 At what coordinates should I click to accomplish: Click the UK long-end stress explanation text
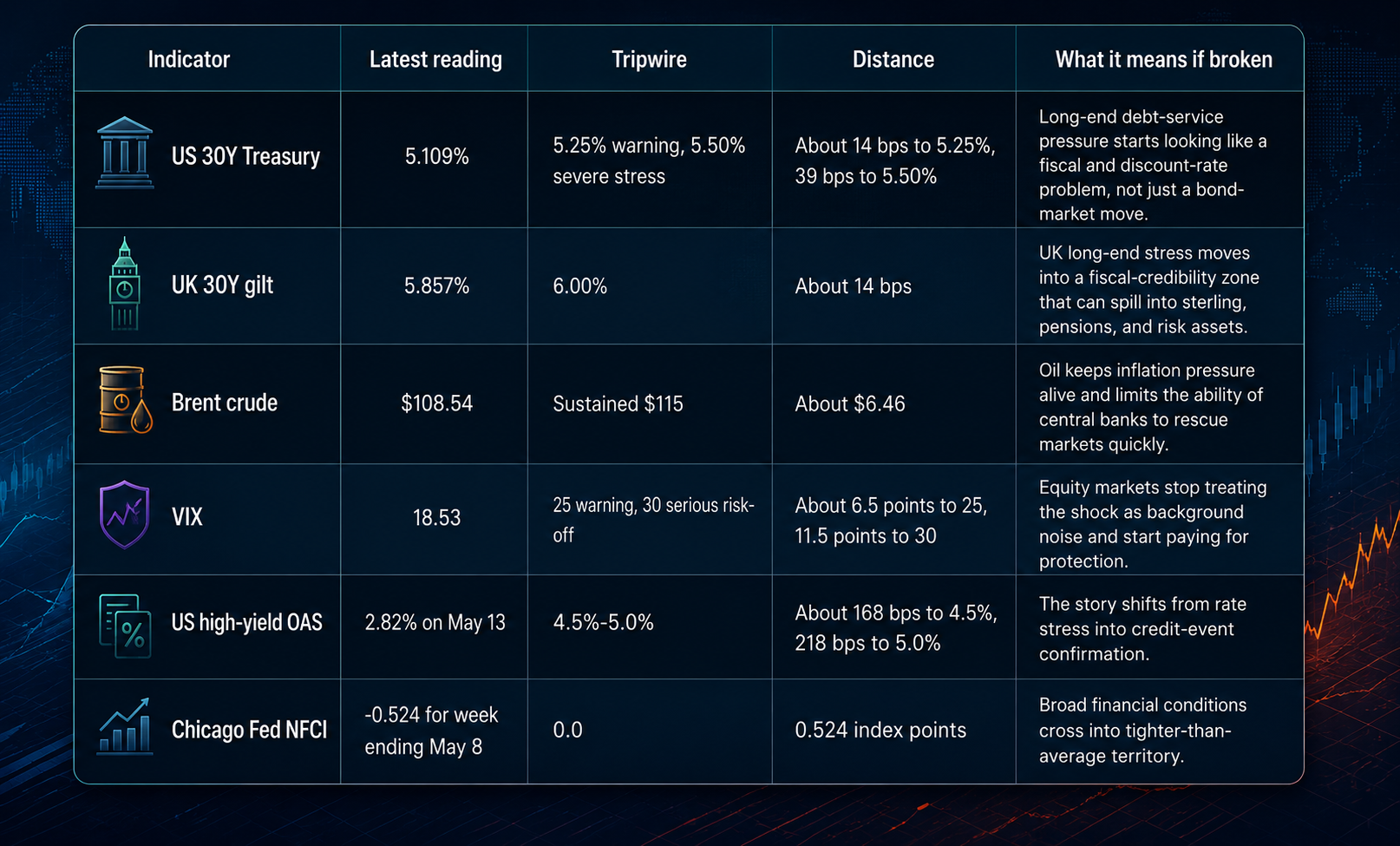1148,290
